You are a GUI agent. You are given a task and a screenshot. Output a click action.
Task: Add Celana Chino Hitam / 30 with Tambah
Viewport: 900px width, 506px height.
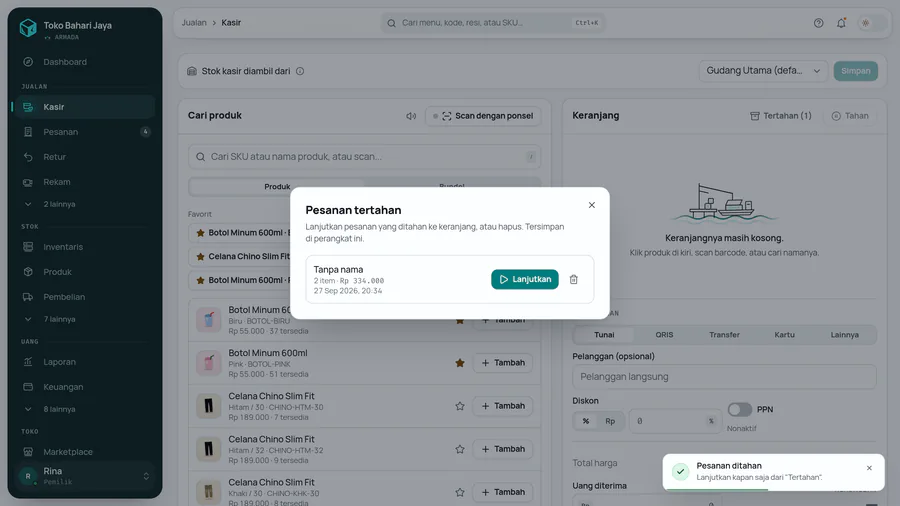pyautogui.click(x=503, y=406)
